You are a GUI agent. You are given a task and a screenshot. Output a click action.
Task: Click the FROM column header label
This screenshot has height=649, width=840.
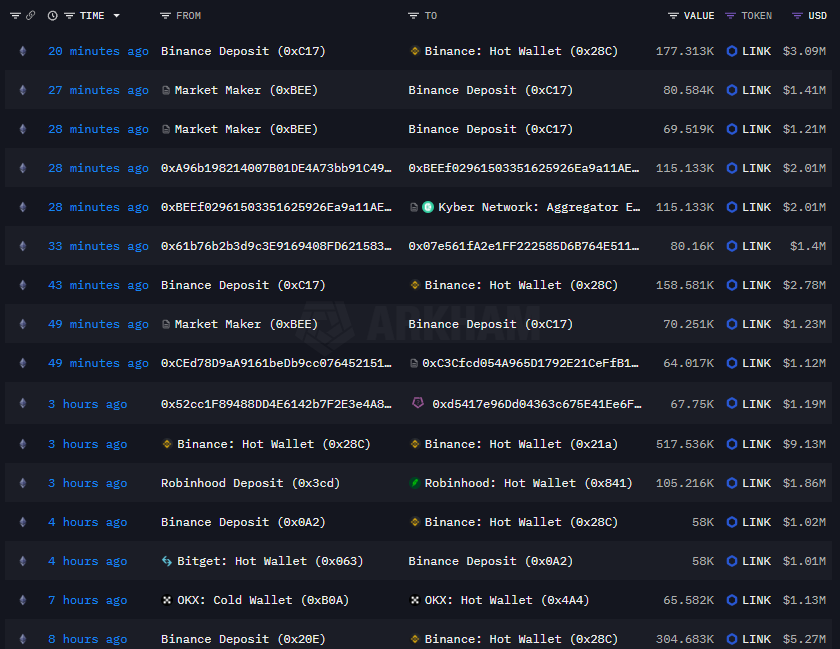click(x=189, y=16)
